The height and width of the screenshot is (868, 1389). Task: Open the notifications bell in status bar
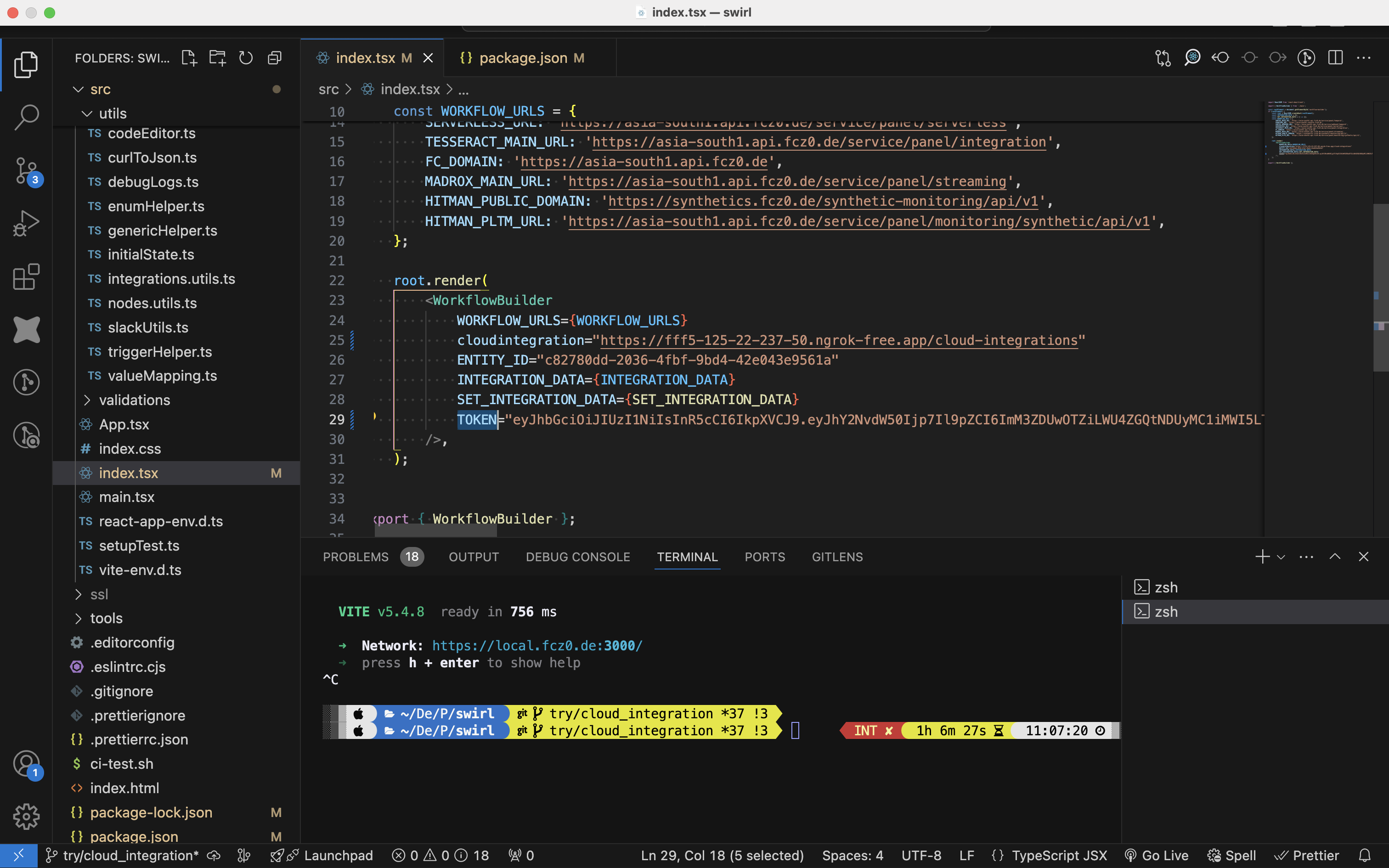1365,855
